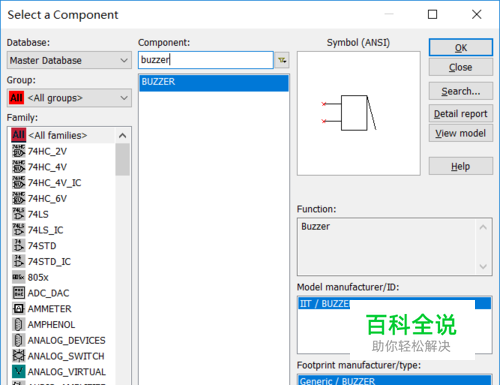
Task: Select the ANALOG_DEVICES family icon
Action: tap(18, 340)
